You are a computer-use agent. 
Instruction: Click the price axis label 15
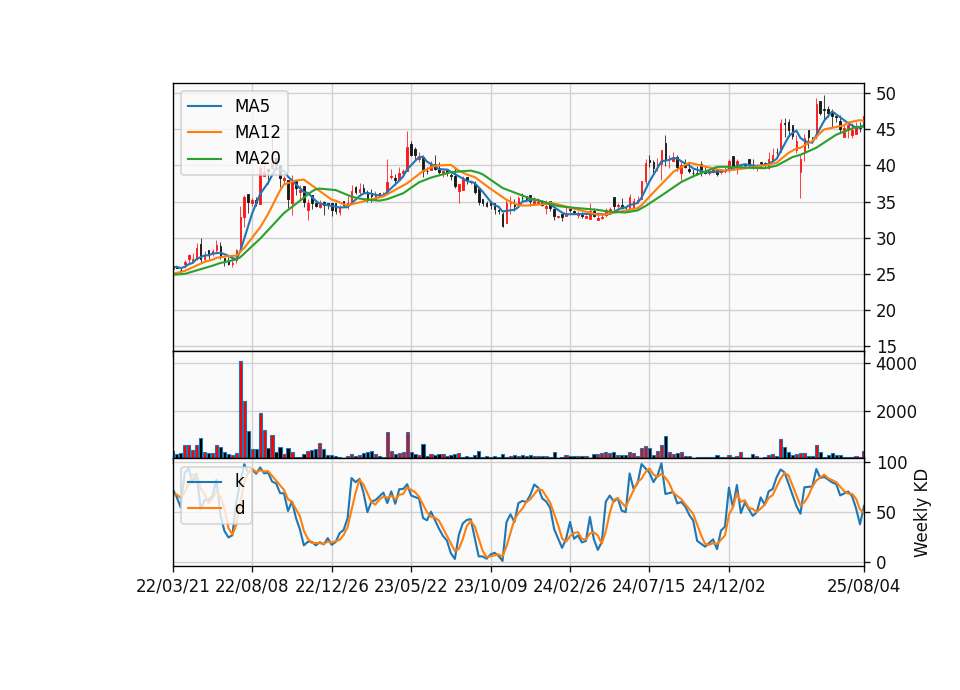885,347
